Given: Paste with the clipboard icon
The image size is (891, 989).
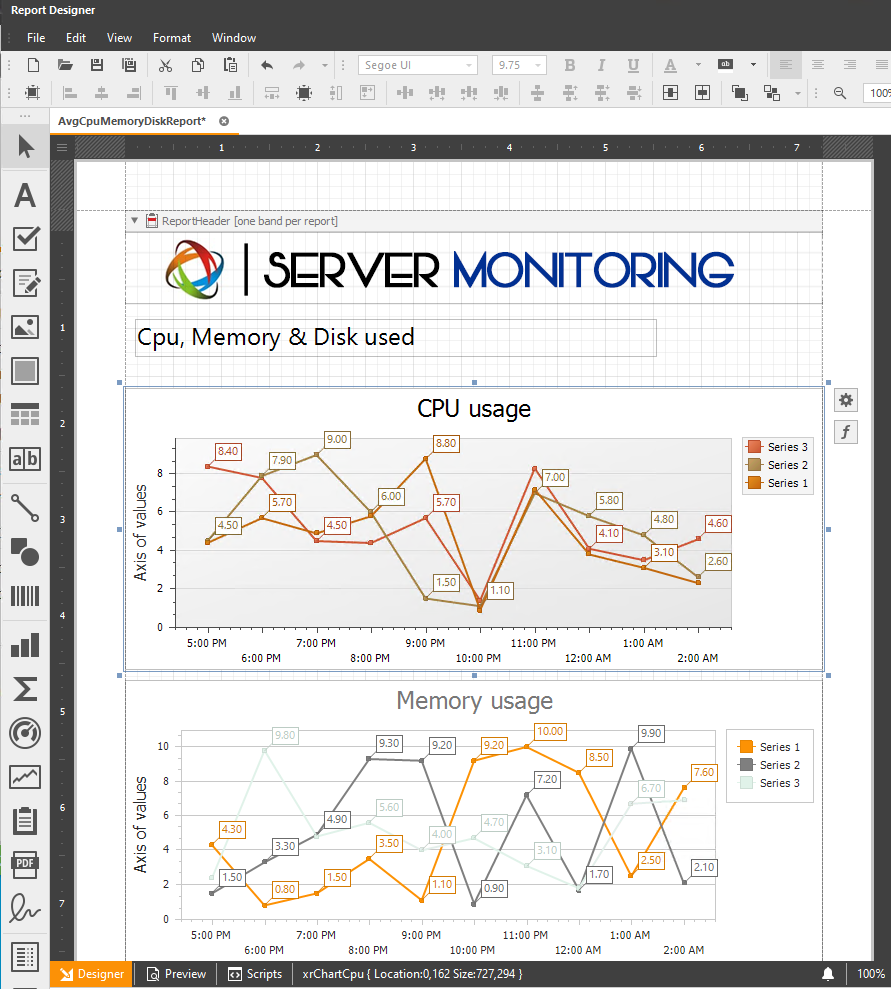Looking at the screenshot, I should pos(230,65).
